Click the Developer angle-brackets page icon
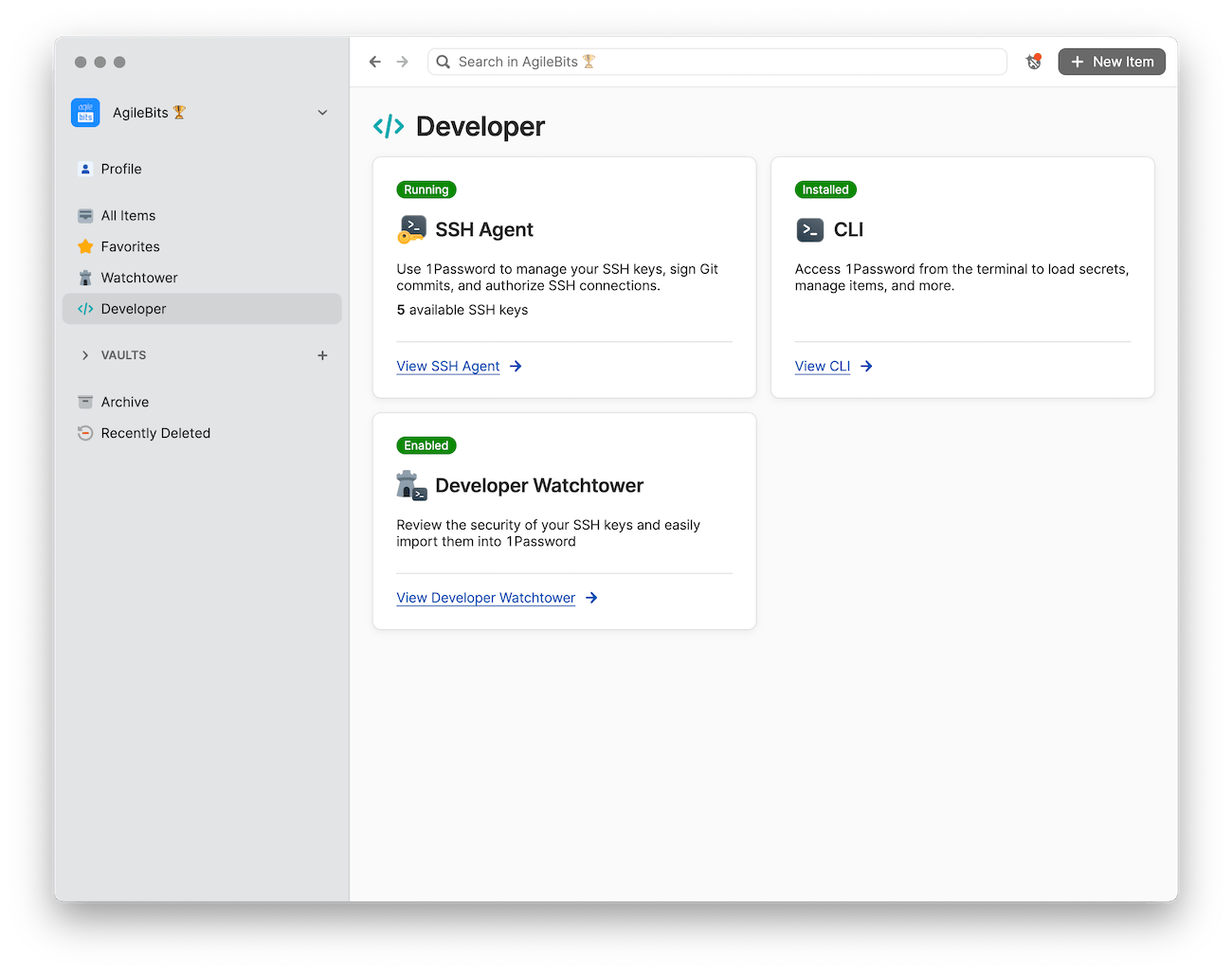The image size is (1232, 973). point(388,125)
